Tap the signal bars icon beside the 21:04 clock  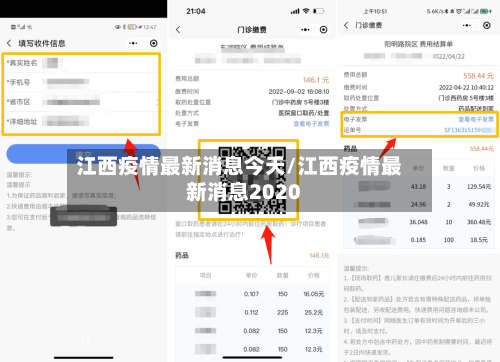[x=295, y=11]
